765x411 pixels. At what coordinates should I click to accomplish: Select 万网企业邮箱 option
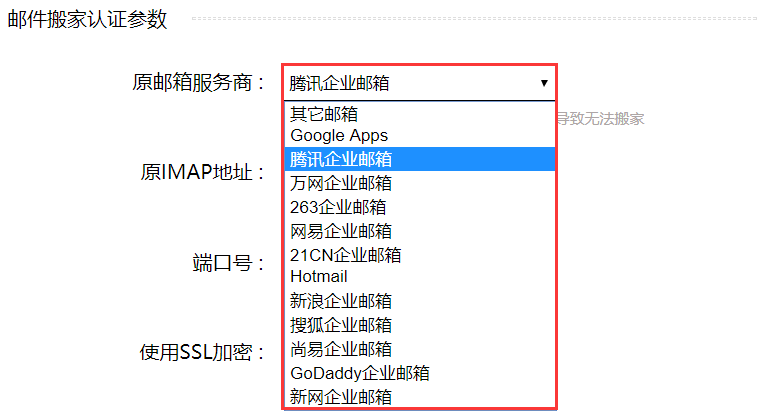click(x=340, y=183)
